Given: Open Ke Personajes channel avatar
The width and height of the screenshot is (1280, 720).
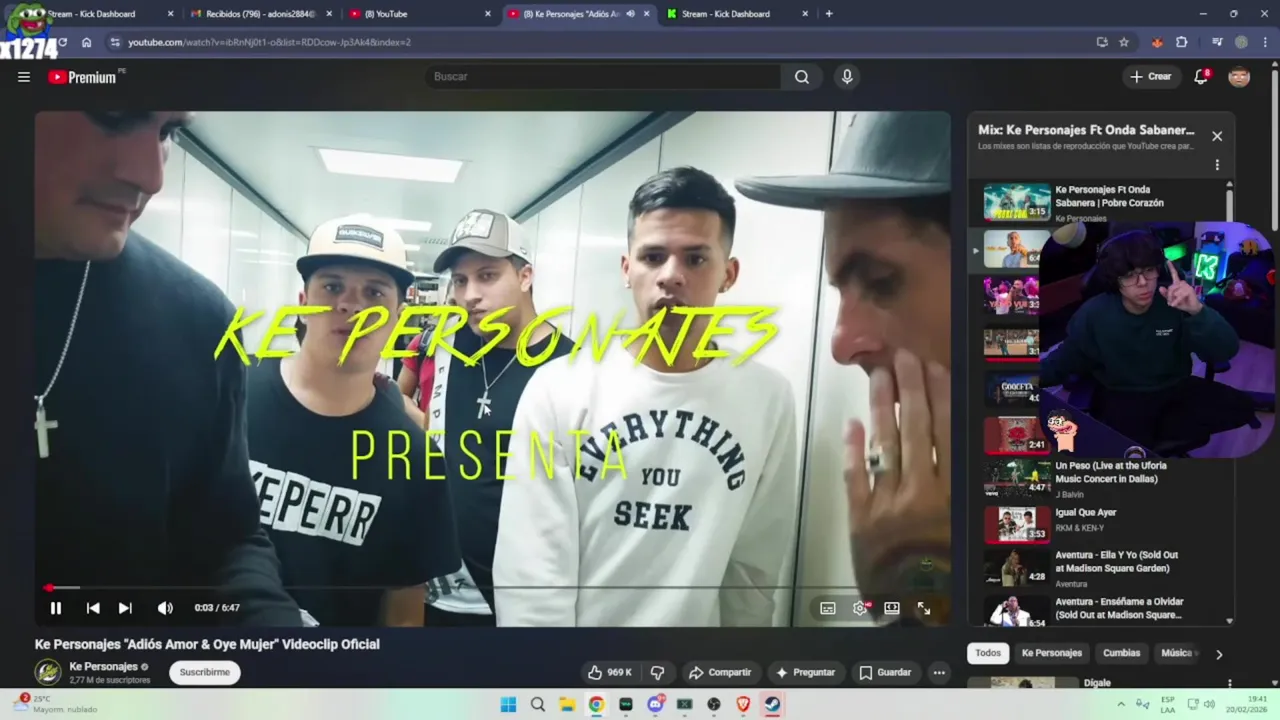Looking at the screenshot, I should pos(48,672).
